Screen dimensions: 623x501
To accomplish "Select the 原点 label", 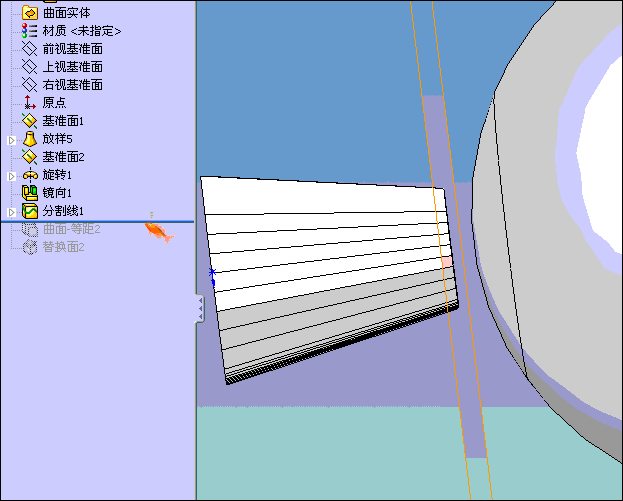I will pos(54,103).
